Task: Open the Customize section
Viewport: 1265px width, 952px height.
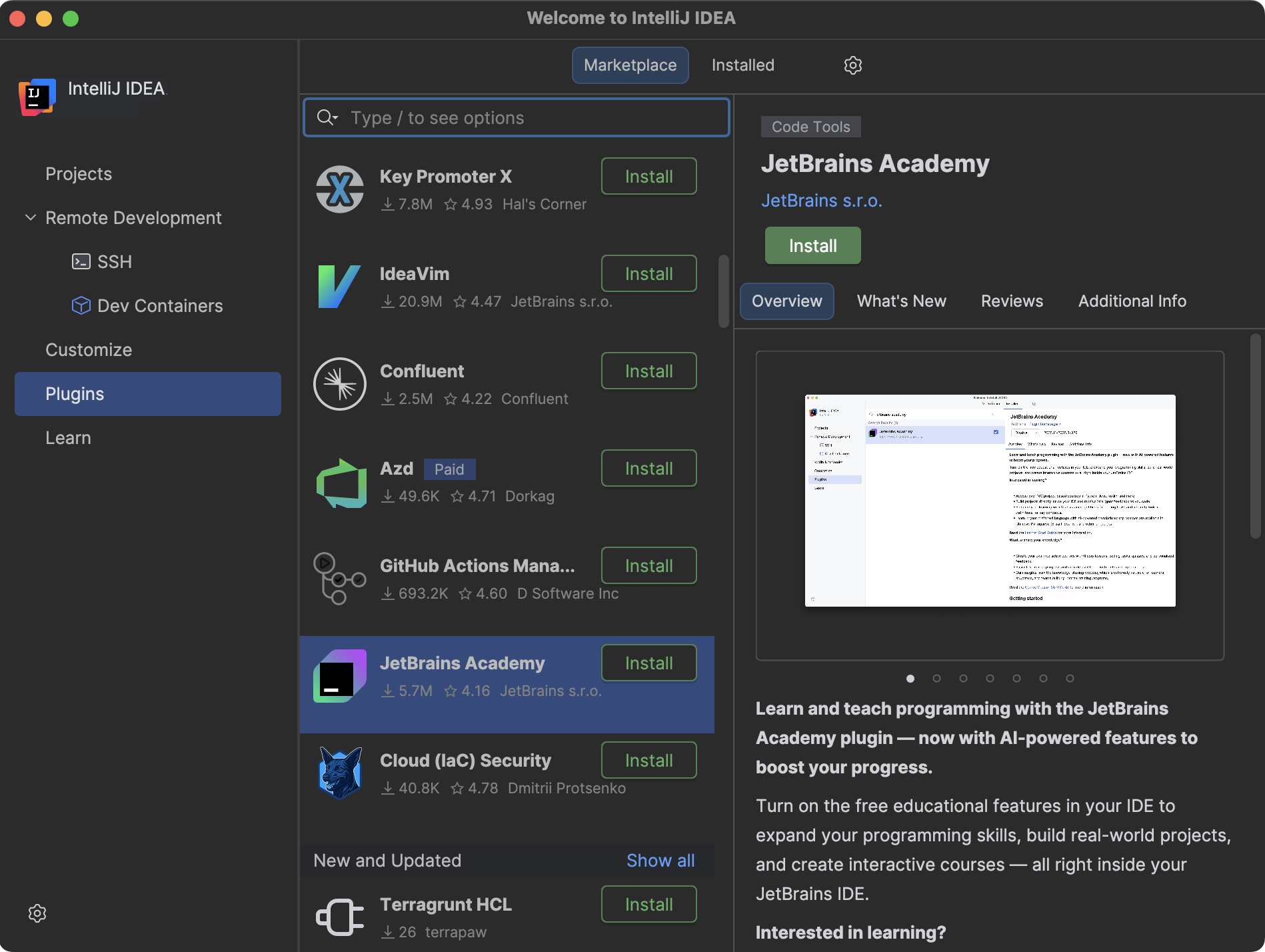Action: click(89, 350)
